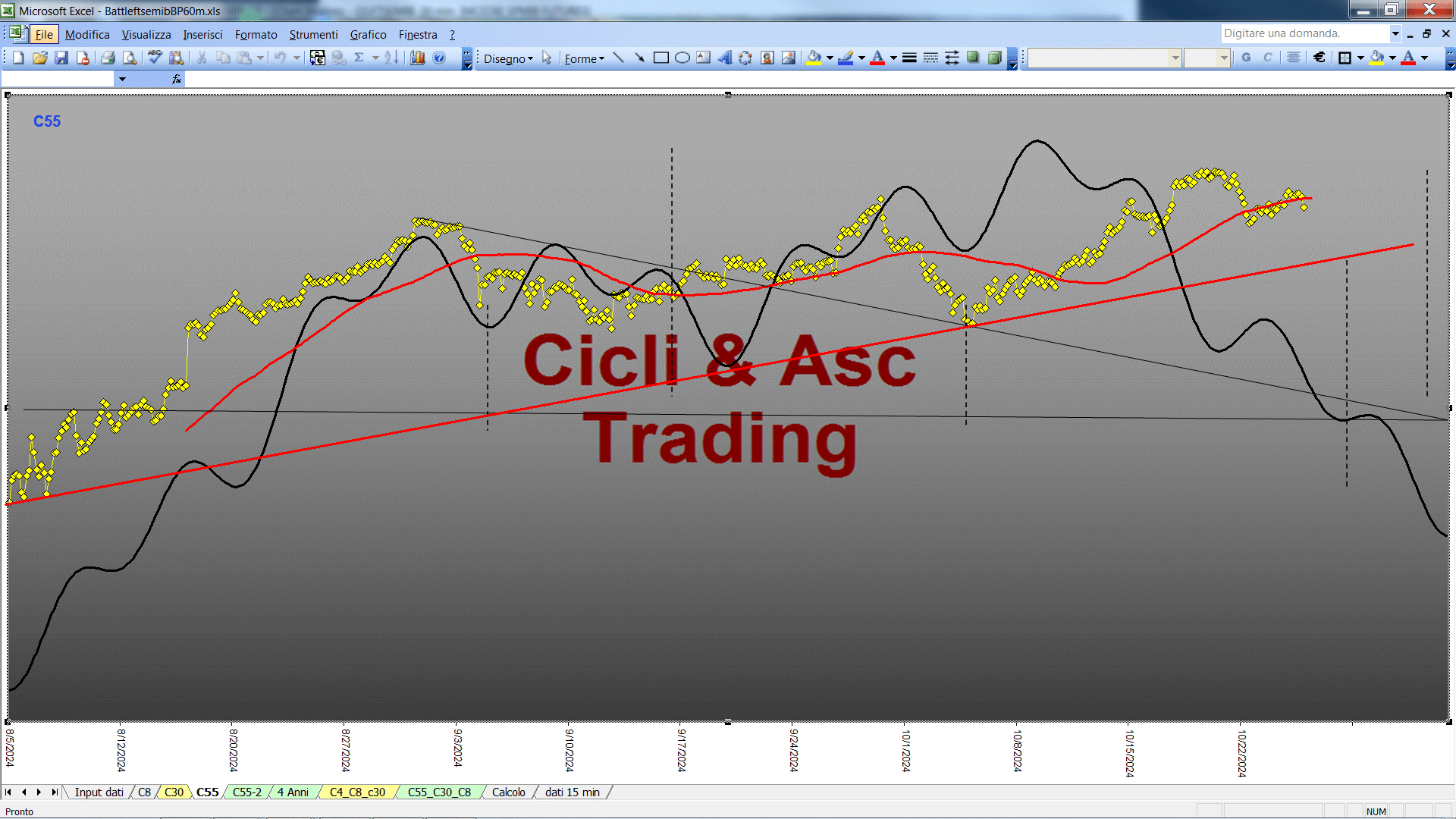Image resolution: width=1456 pixels, height=819 pixels.
Task: Insert a diagram or org chart
Action: [x=745, y=58]
